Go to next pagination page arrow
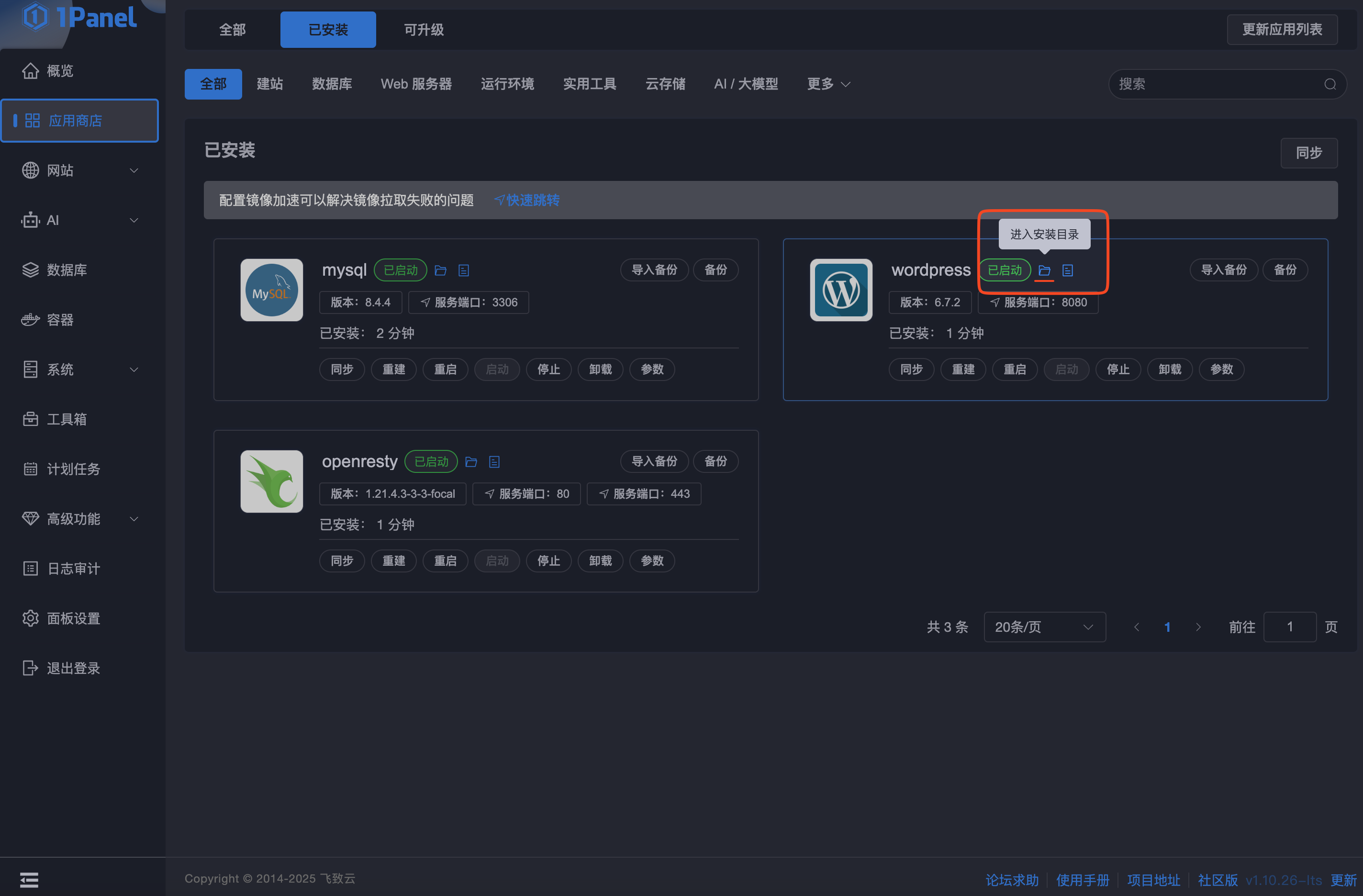The image size is (1363, 896). point(1198,627)
